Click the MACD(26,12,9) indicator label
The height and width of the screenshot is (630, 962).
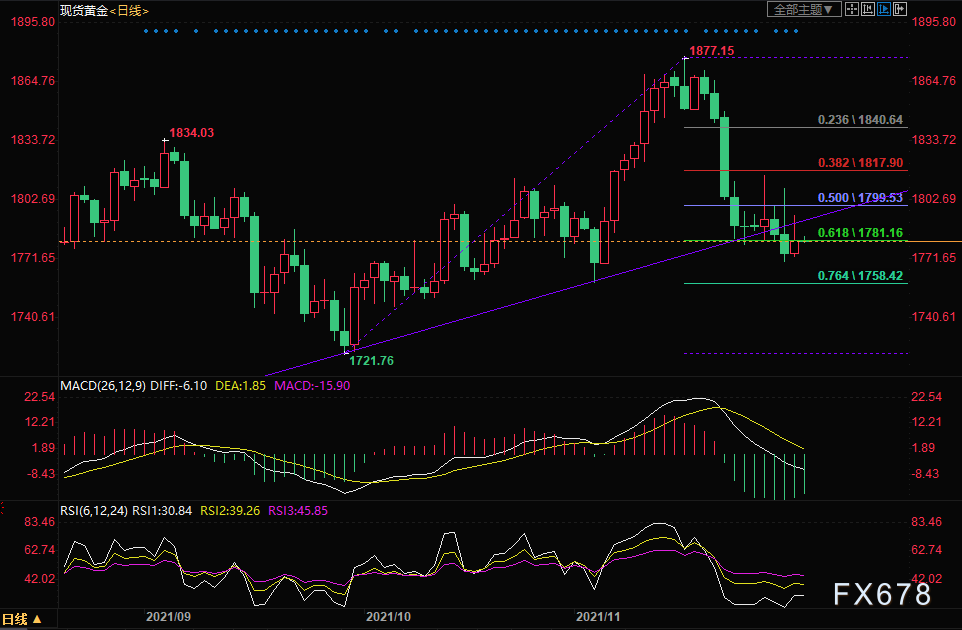click(103, 386)
